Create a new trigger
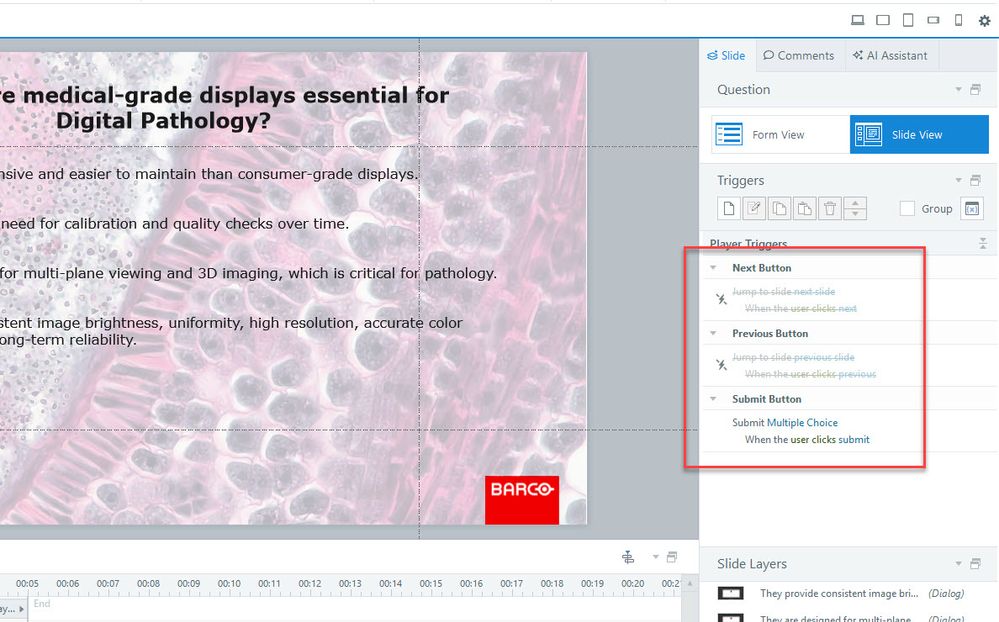Viewport: 999px width, 622px height. tap(729, 209)
